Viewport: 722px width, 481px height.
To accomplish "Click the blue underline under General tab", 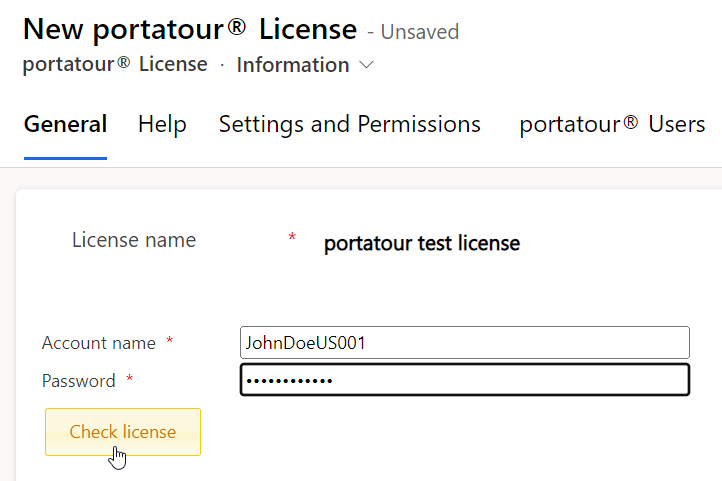I will coord(65,157).
